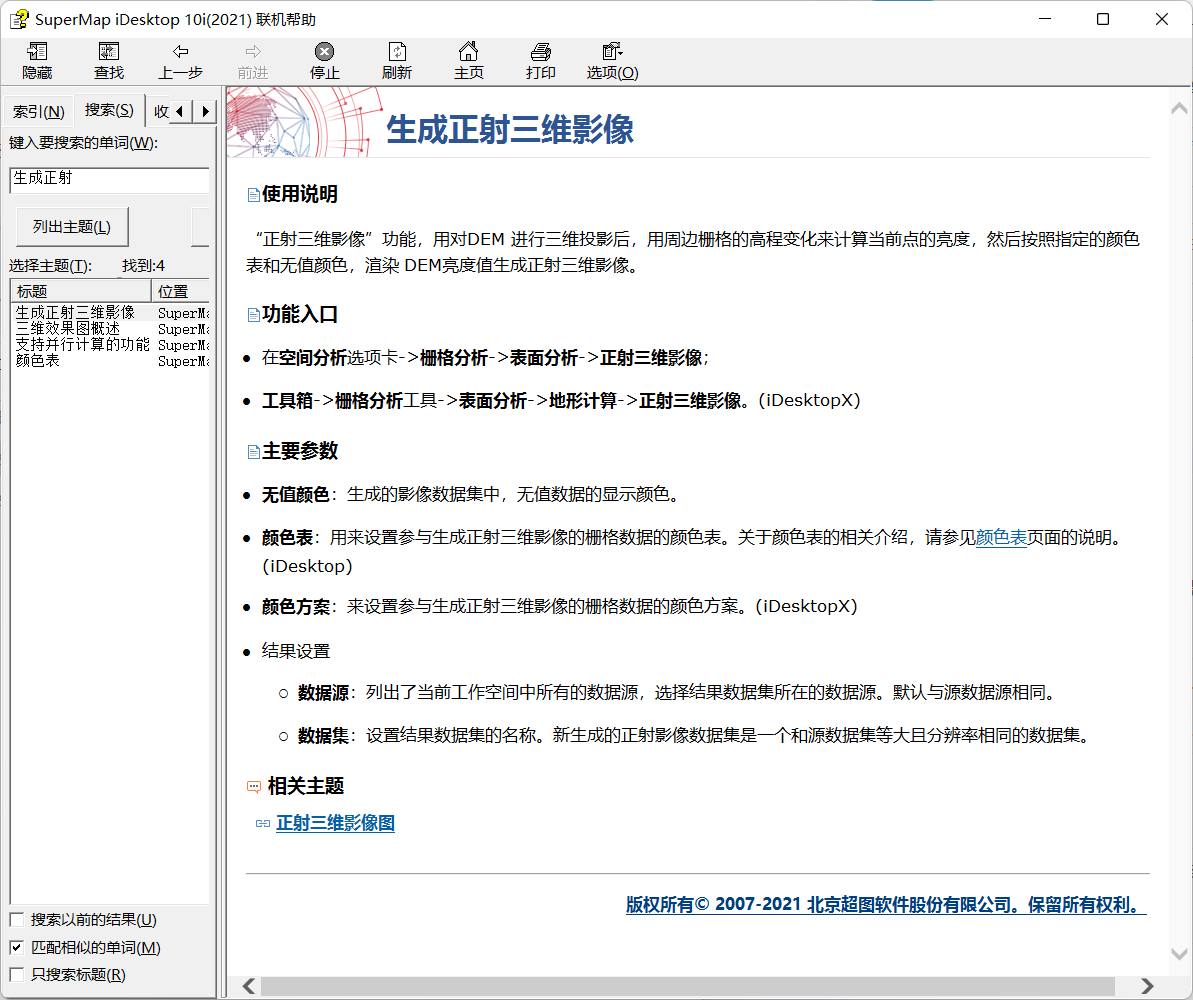Click the 主要参数 section page icon
The height and width of the screenshot is (1000, 1193).
coord(253,452)
